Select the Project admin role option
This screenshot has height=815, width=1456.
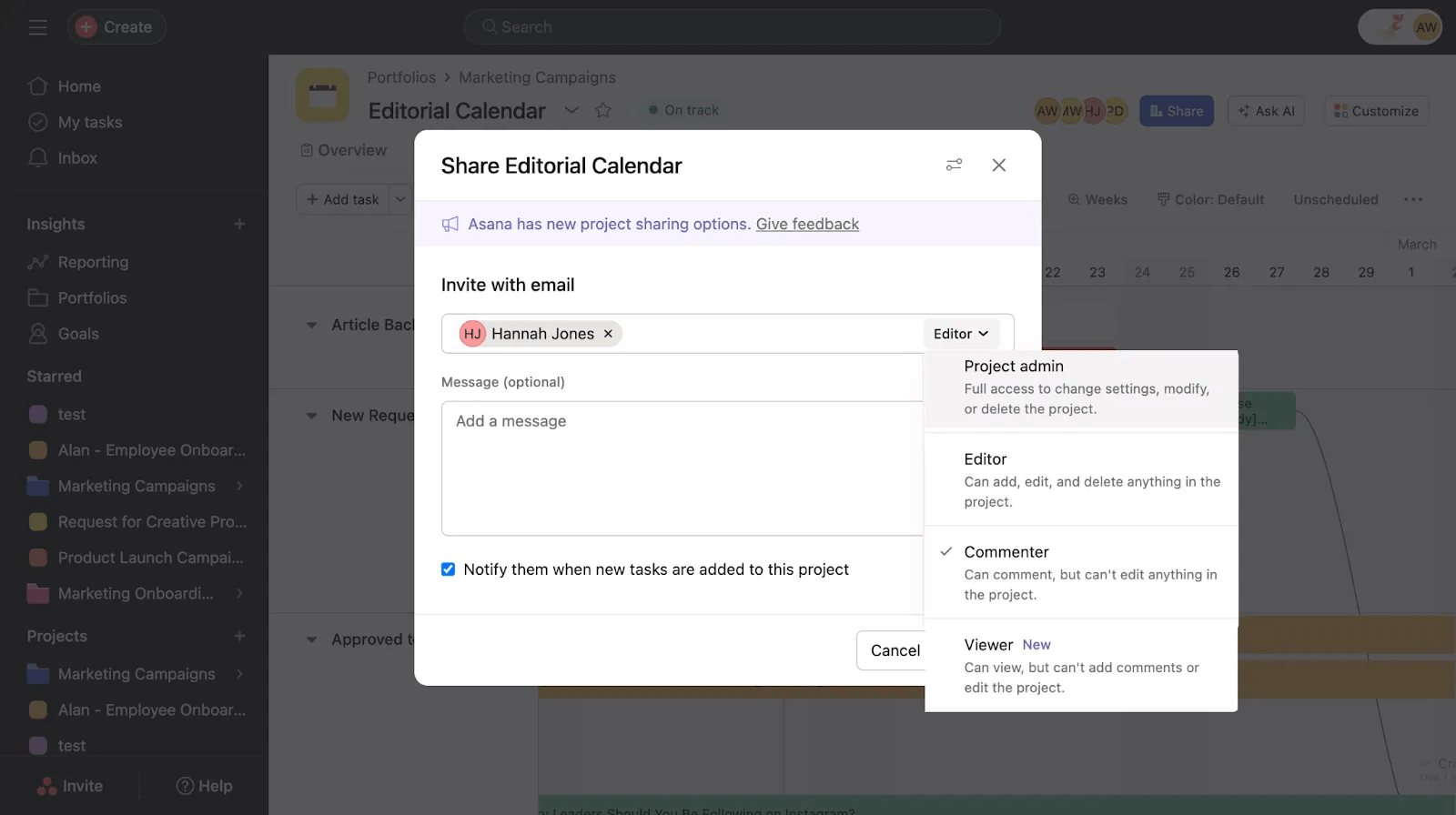coord(1080,387)
